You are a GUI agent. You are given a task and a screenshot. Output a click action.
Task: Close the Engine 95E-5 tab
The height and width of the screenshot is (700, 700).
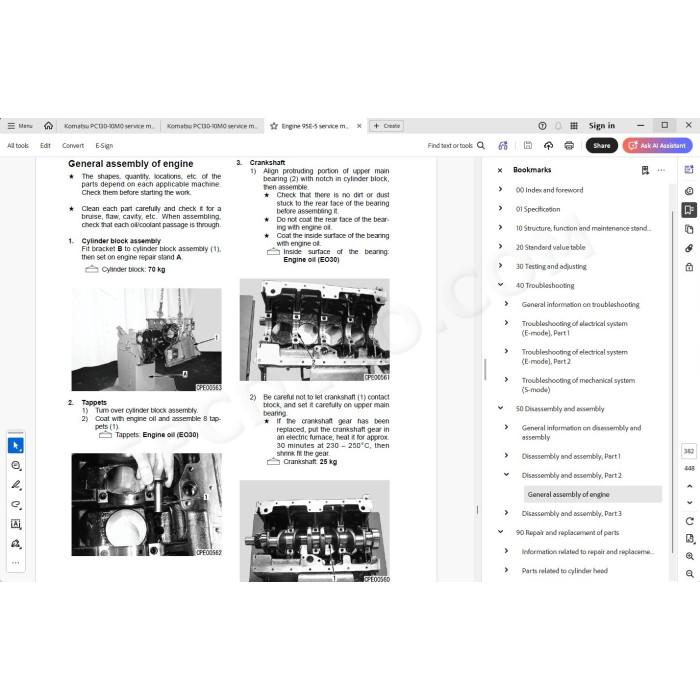(x=359, y=126)
